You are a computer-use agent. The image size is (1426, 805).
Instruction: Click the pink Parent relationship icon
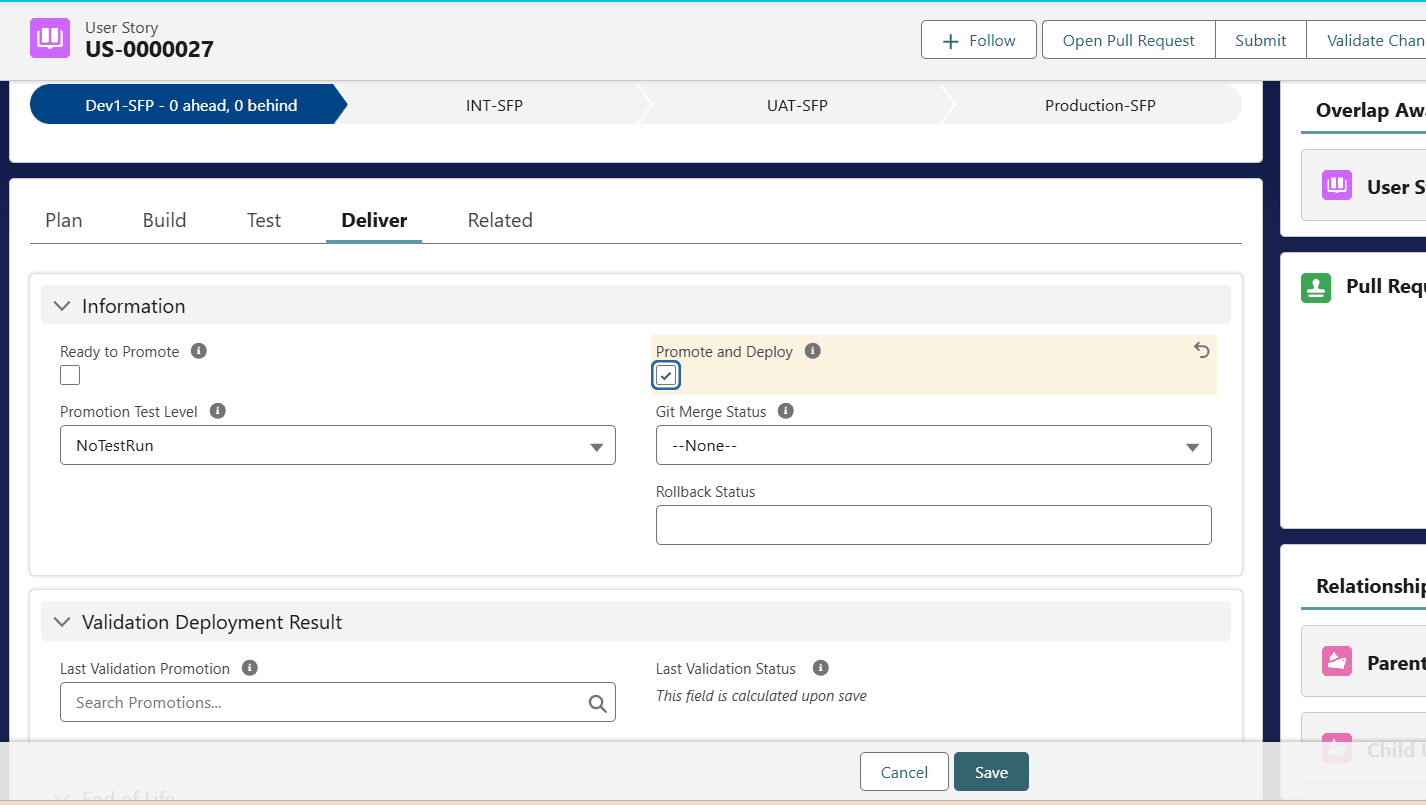(x=1337, y=661)
